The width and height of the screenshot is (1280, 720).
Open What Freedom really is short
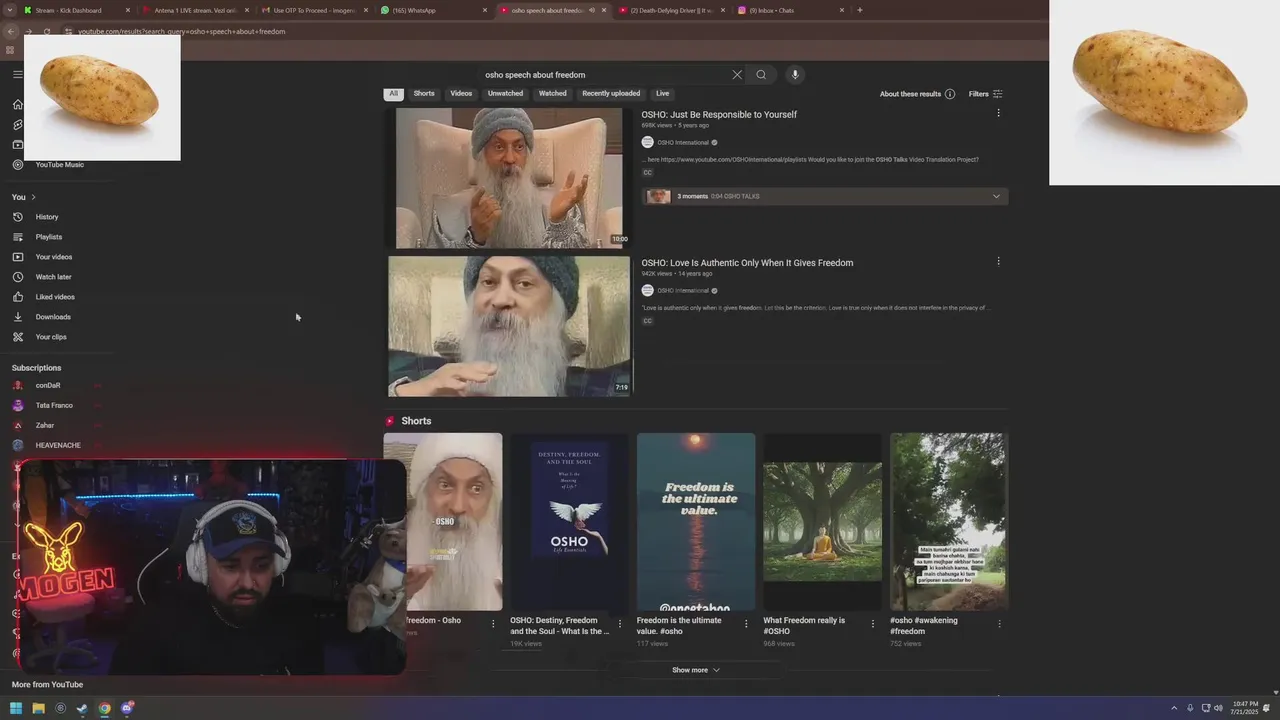click(x=823, y=522)
